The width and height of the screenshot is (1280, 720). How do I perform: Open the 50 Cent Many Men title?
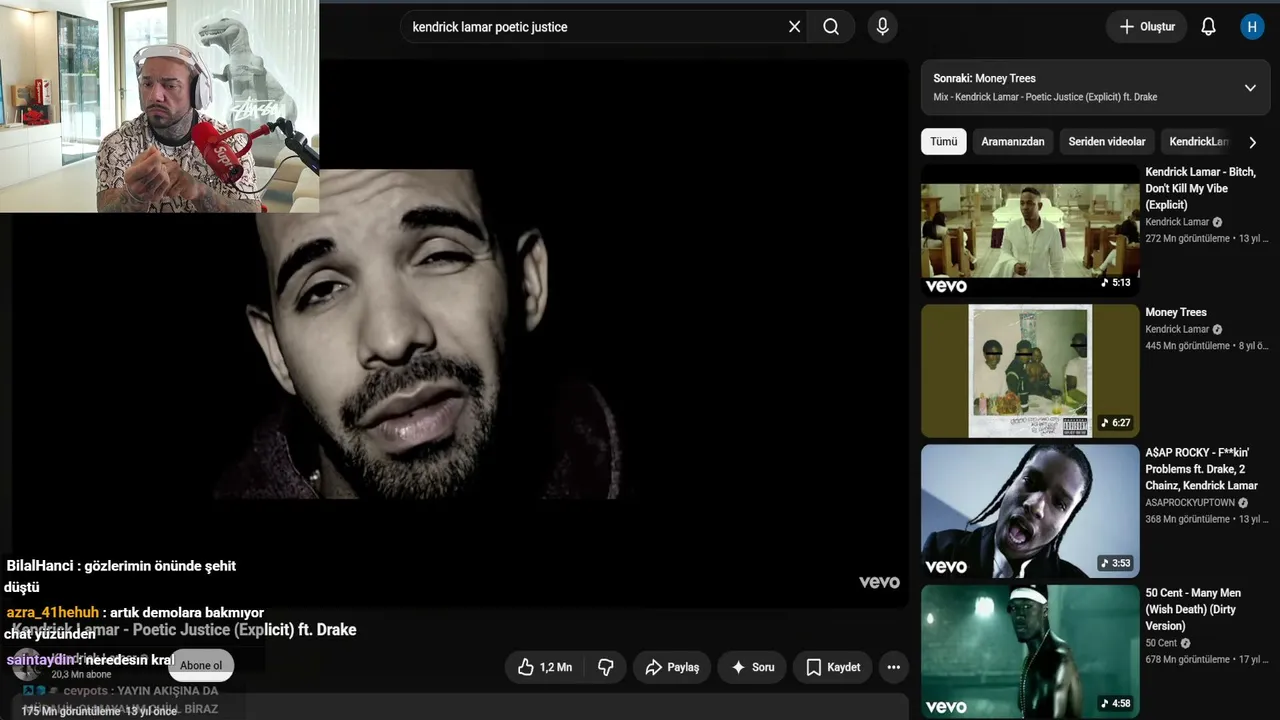coord(1193,609)
